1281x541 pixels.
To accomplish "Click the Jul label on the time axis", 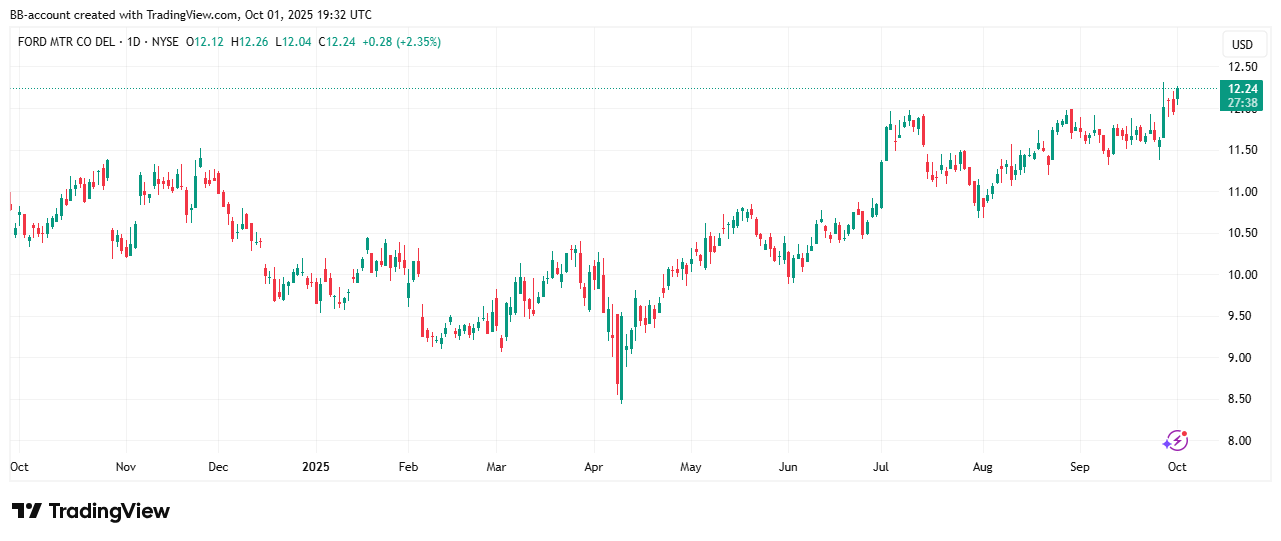I will (881, 467).
